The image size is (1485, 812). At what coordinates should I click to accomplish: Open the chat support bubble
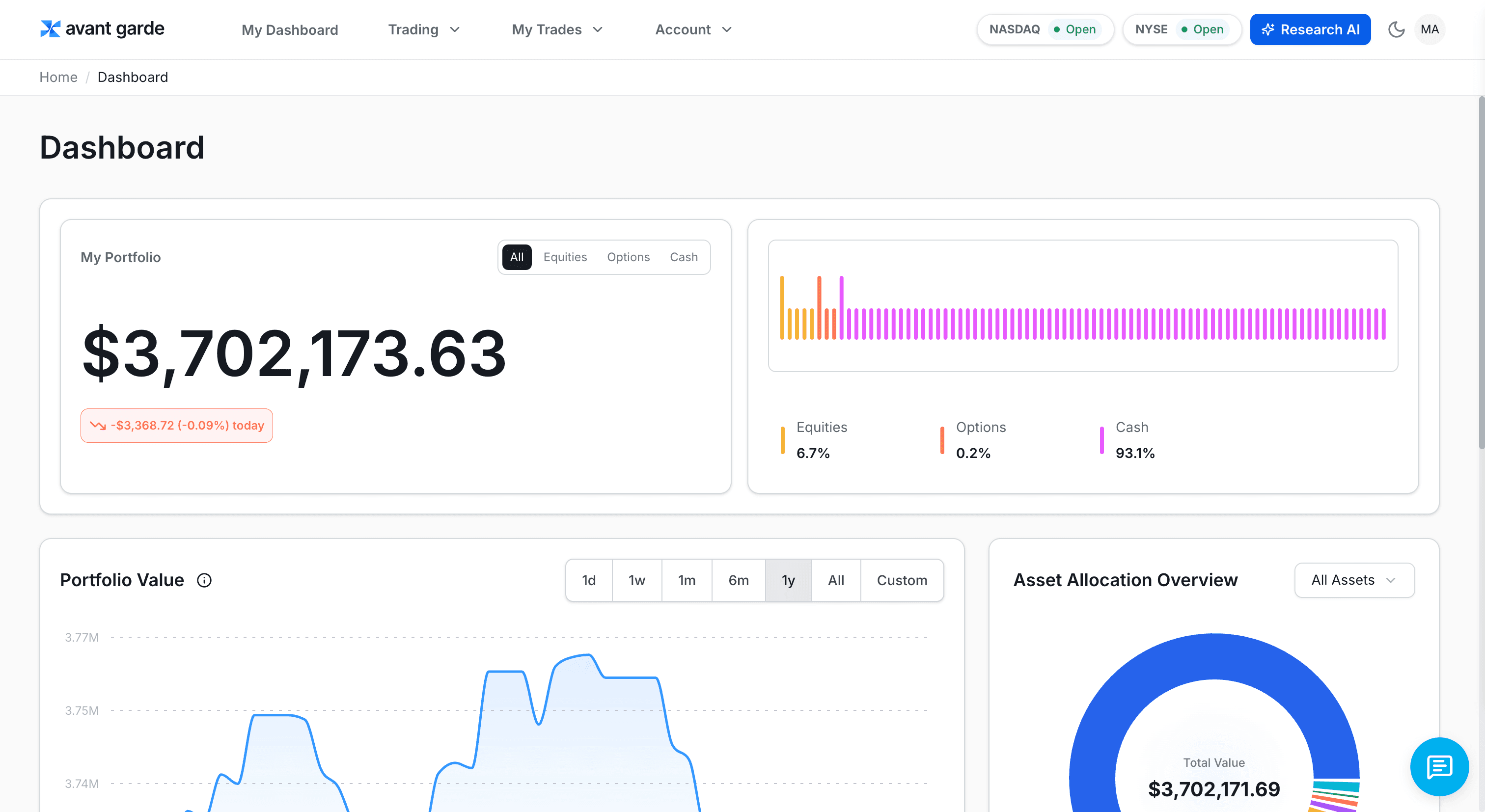pos(1439,766)
